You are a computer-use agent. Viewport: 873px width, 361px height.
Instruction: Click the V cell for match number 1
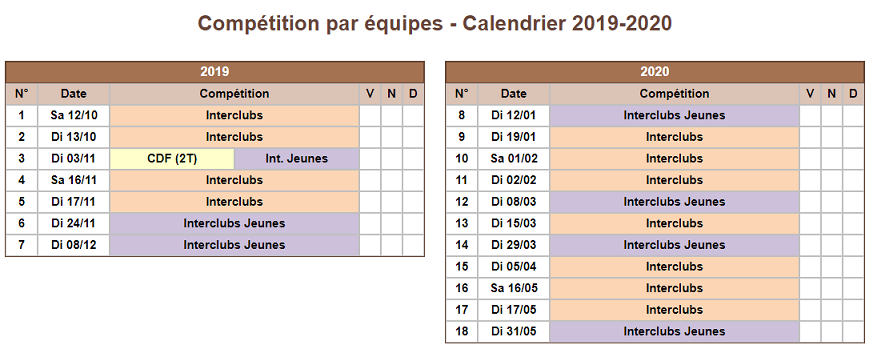(370, 115)
